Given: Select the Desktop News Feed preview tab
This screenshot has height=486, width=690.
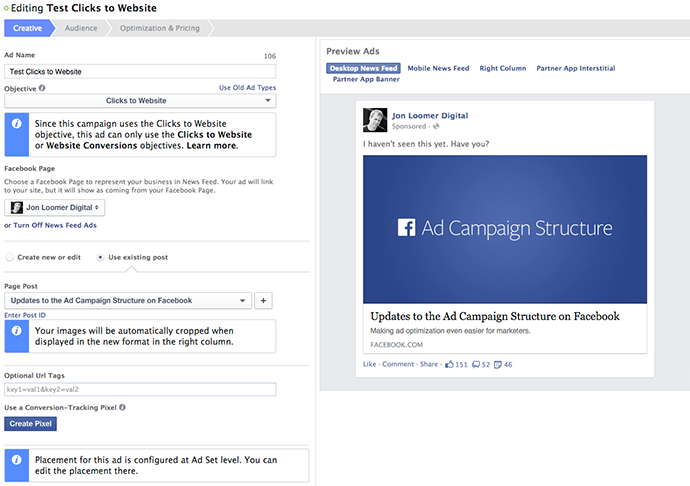Looking at the screenshot, I should pos(363,68).
